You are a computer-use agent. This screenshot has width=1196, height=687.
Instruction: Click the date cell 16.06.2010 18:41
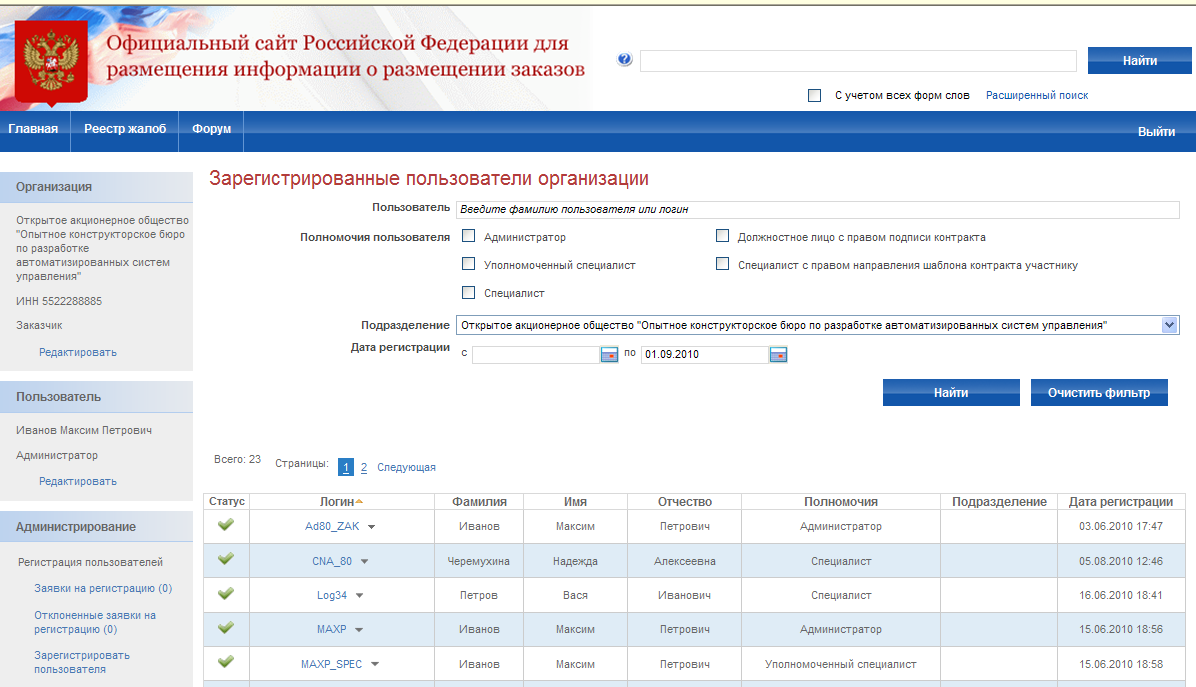[x=1120, y=596]
